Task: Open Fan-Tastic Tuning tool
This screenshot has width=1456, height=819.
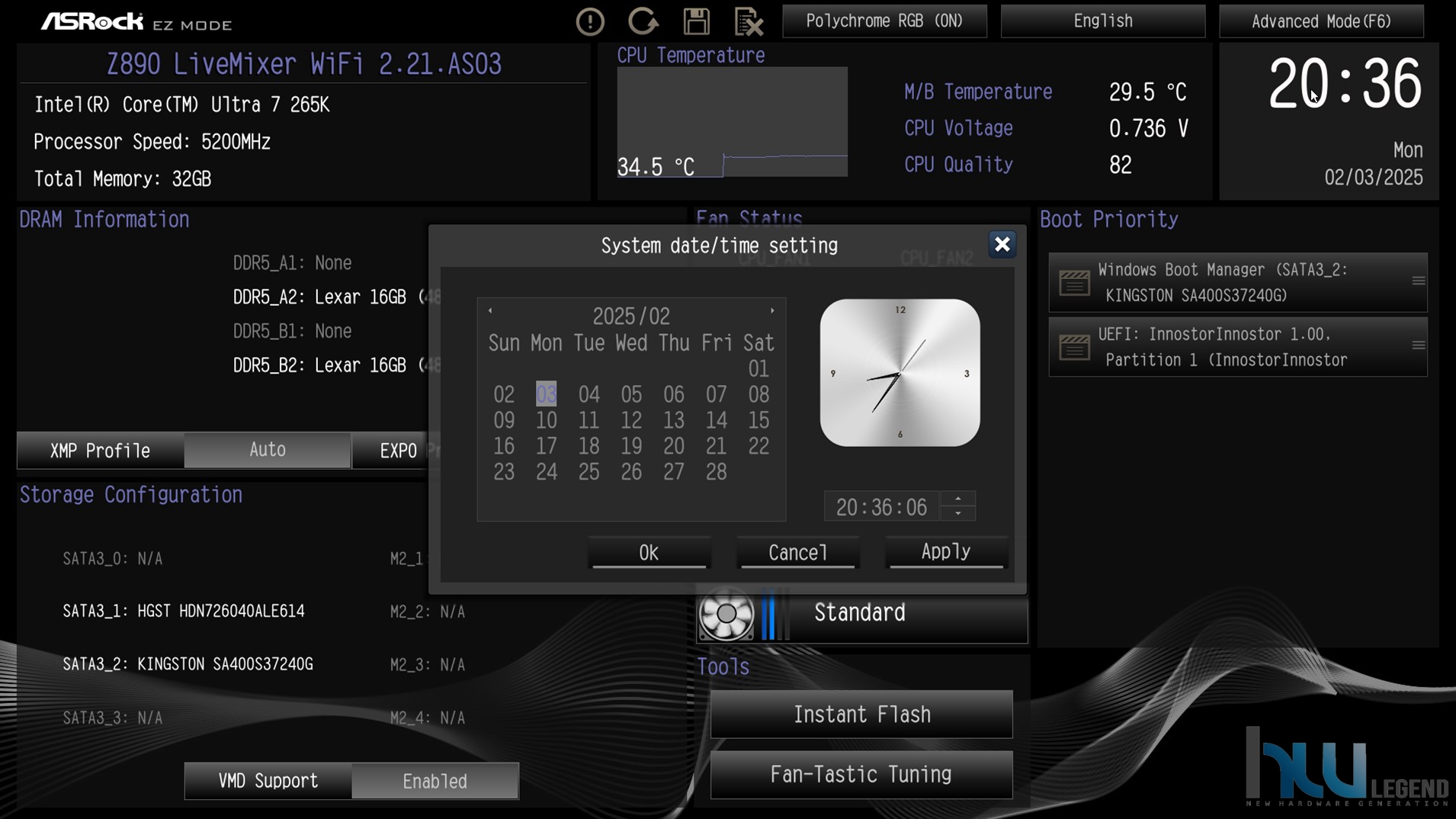Action: pos(861,774)
